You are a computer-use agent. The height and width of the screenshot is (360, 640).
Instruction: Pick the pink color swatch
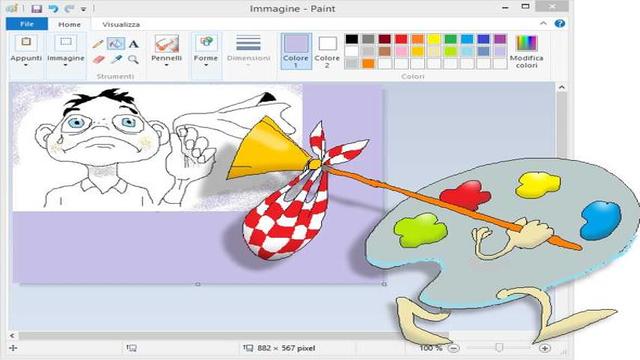coord(401,51)
